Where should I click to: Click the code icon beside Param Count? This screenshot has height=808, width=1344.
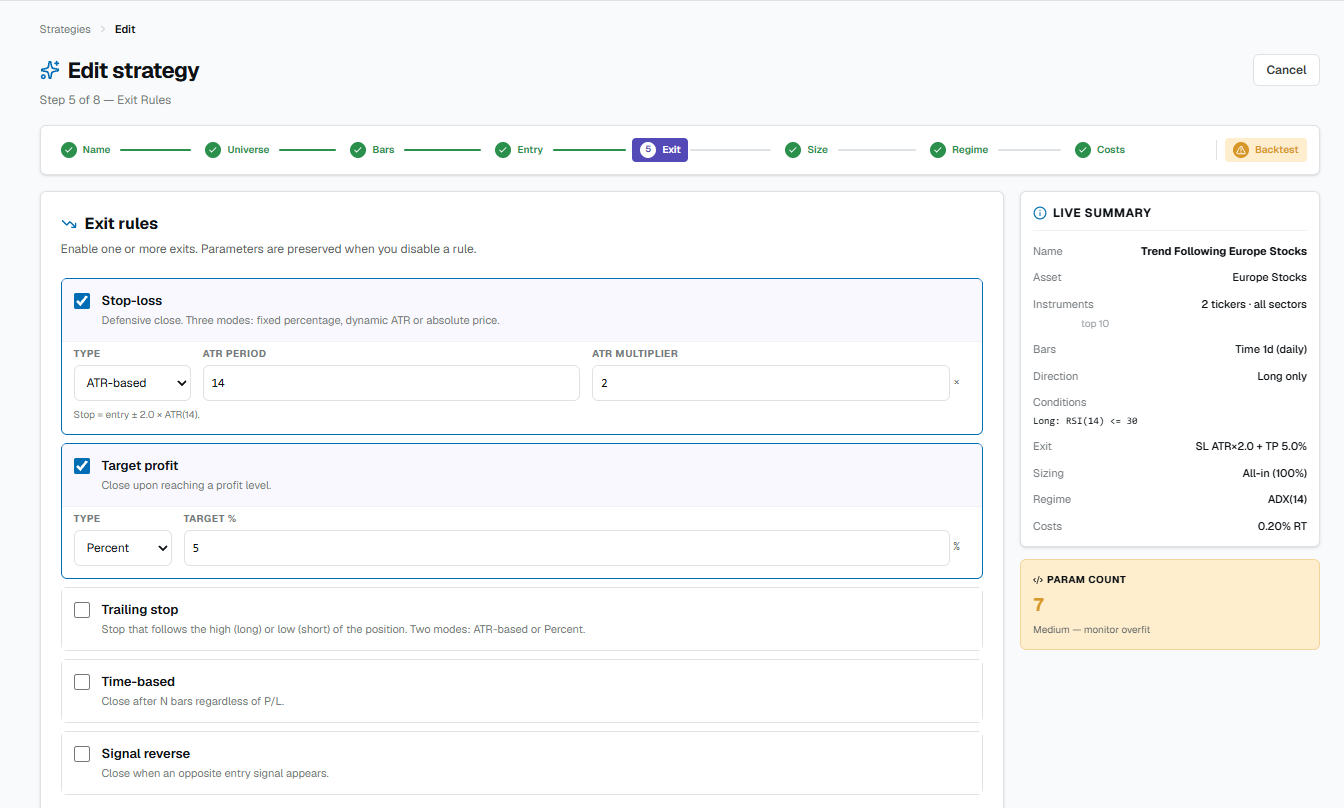(1038, 580)
